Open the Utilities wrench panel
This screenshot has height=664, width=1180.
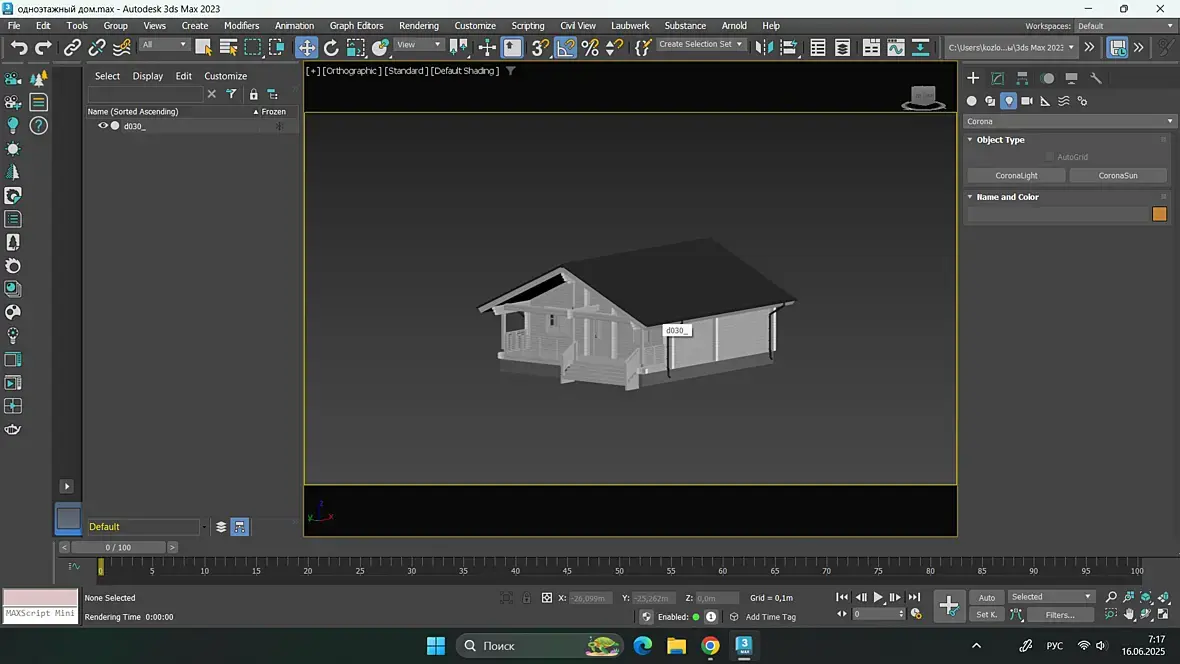point(1096,78)
